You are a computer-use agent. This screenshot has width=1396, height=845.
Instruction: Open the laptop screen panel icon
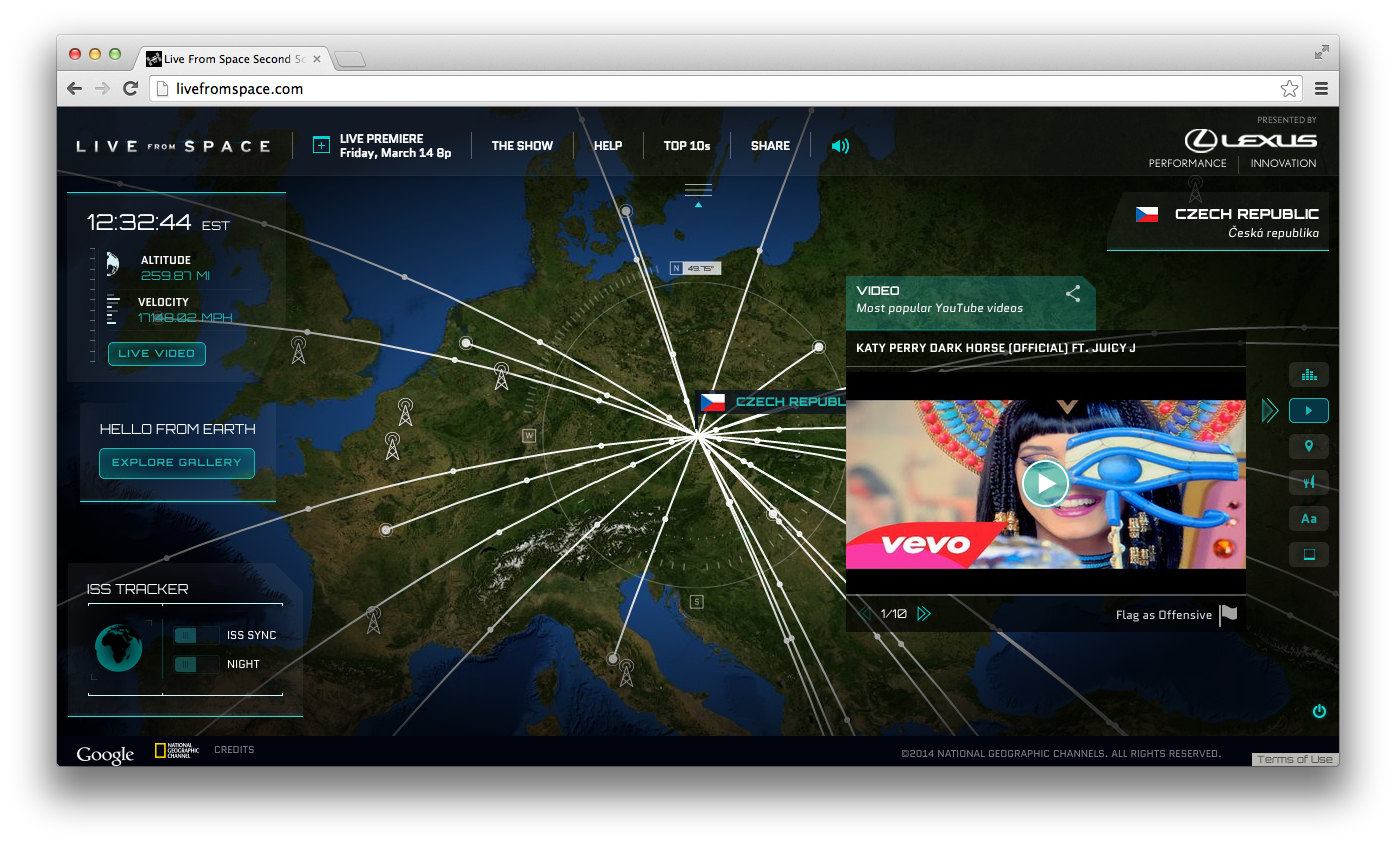1309,554
